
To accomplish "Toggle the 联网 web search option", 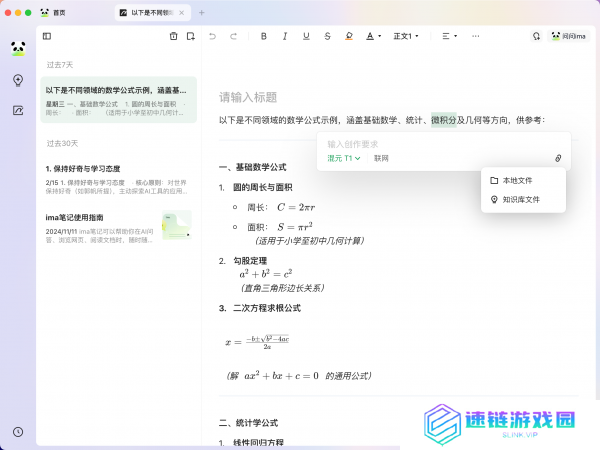I will 381,158.
